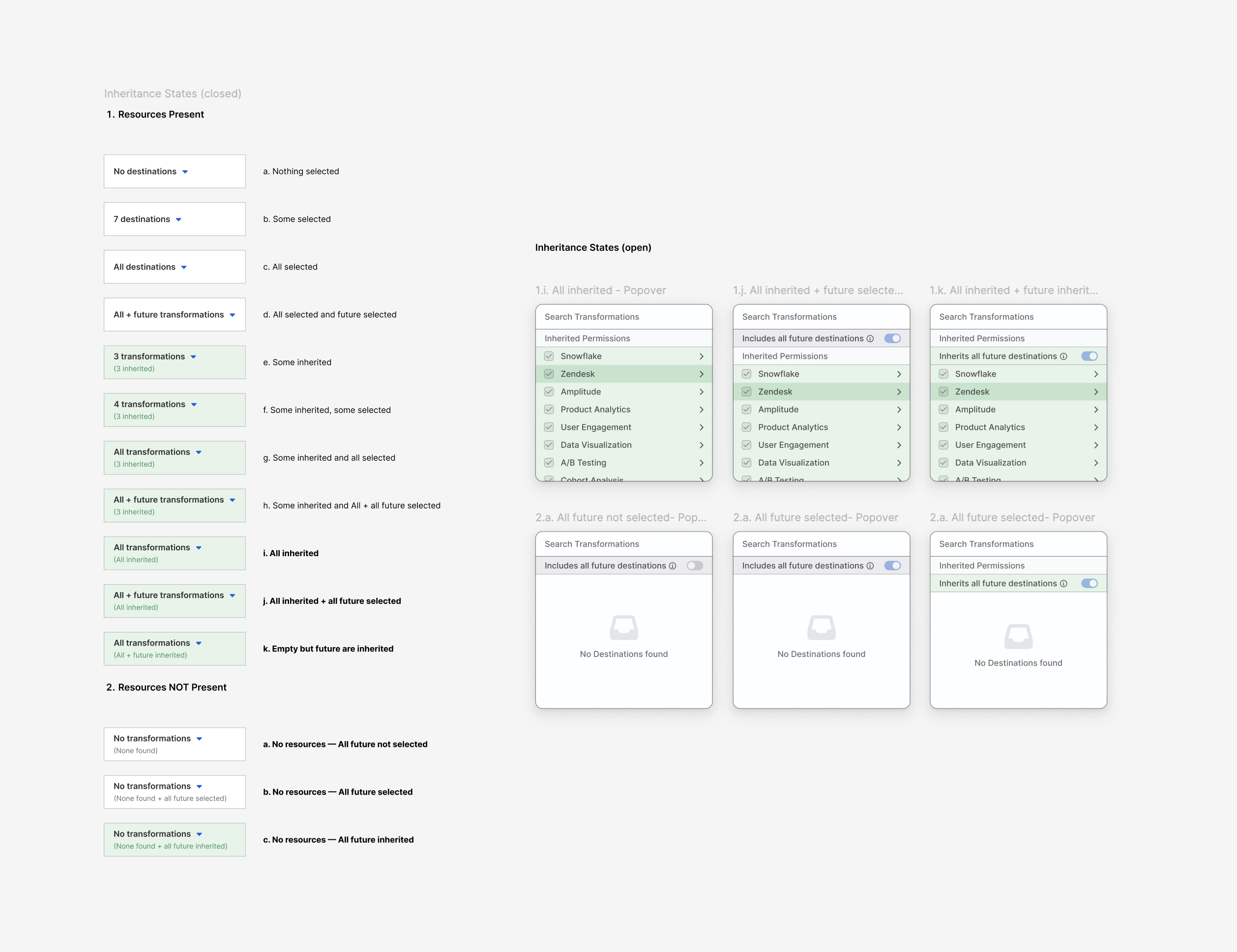This screenshot has height=952, width=1237.
Task: Click info icon beside 'Includes all future destinations' in 1.j popover
Action: (870, 339)
